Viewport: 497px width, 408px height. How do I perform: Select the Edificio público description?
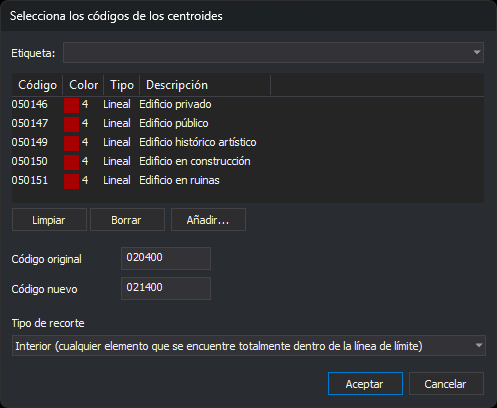tap(174, 123)
